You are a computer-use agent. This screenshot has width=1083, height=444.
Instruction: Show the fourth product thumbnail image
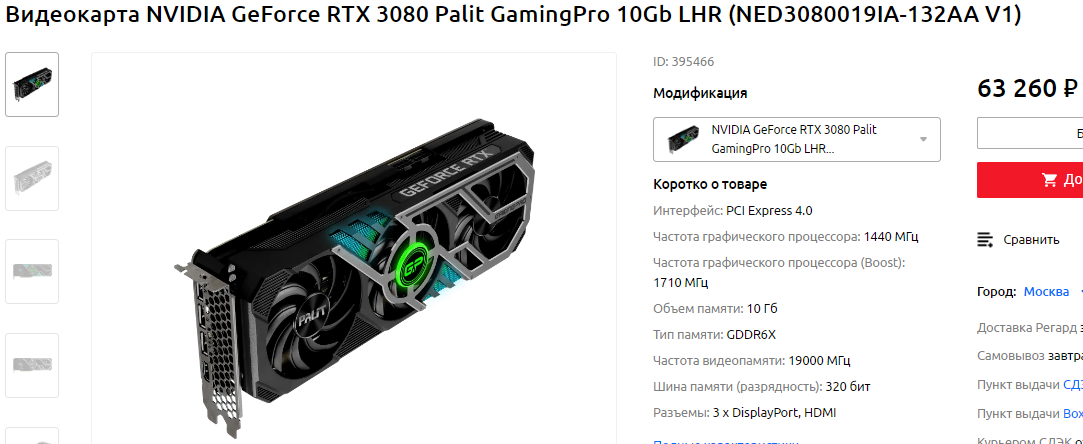click(x=32, y=365)
